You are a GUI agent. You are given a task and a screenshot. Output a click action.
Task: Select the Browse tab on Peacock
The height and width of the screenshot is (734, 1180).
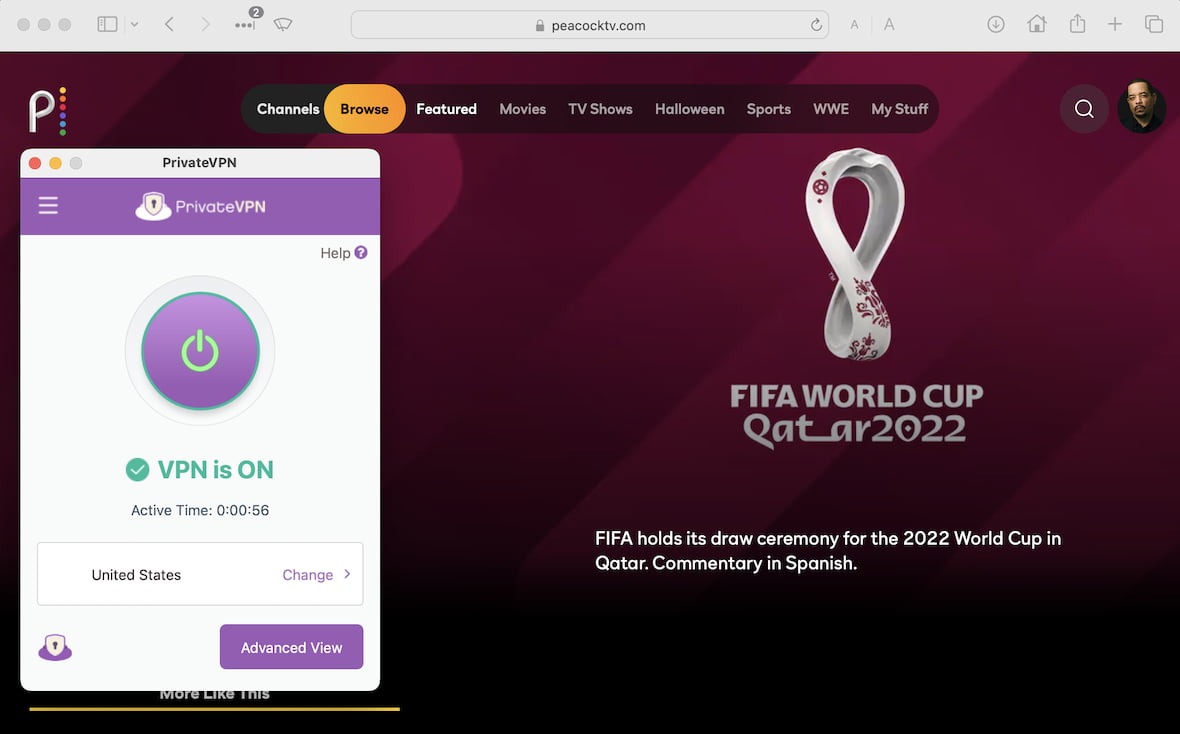tap(364, 109)
